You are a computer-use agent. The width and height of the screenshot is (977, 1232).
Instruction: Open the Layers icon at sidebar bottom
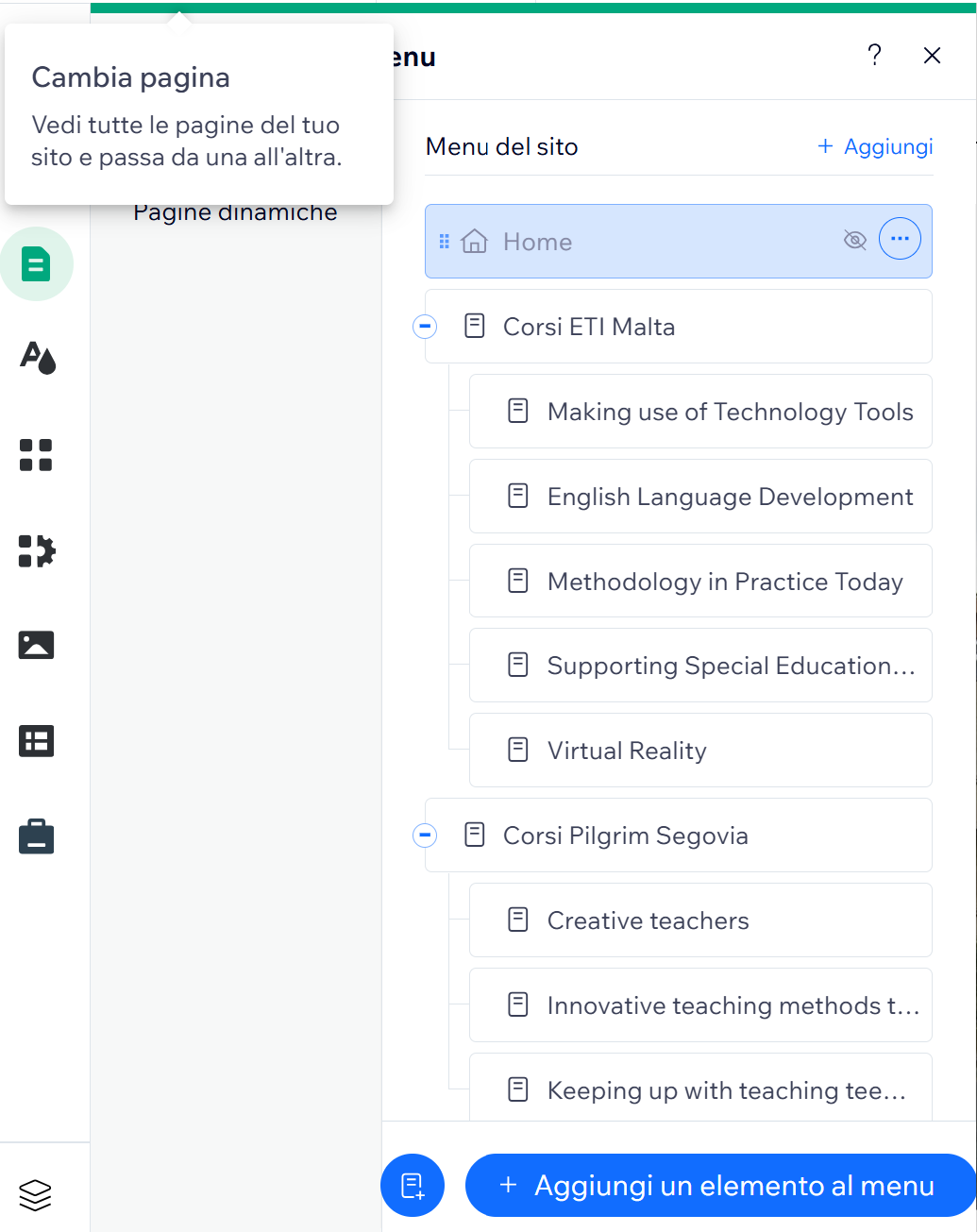pos(36,1194)
